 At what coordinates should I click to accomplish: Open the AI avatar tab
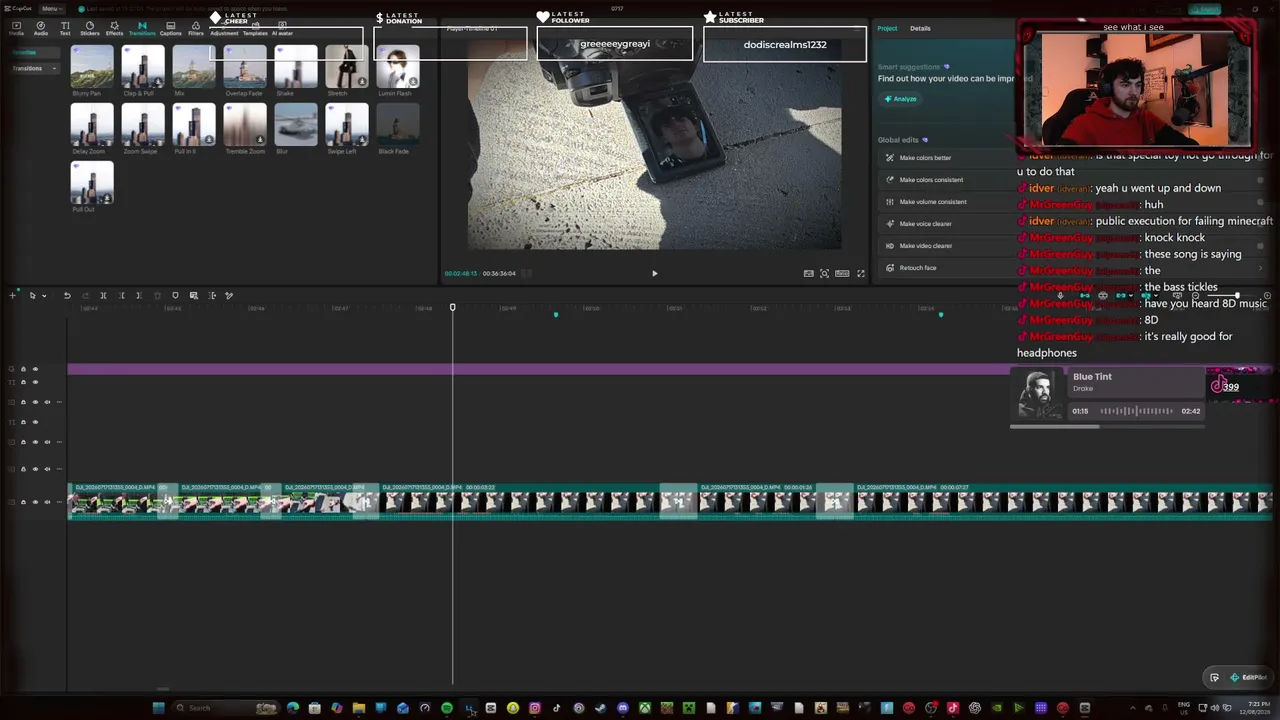click(282, 28)
